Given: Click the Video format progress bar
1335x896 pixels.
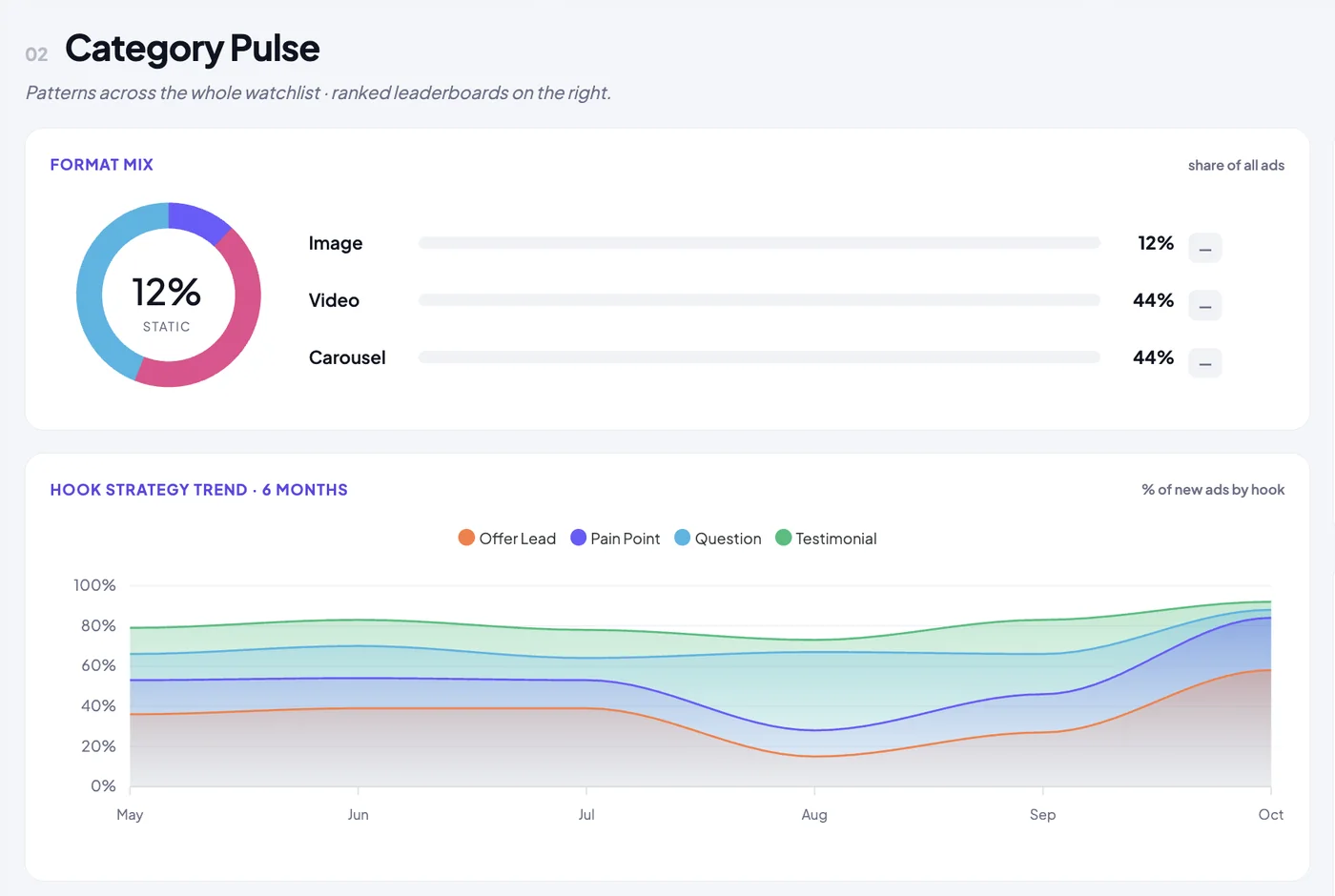Looking at the screenshot, I should (759, 300).
